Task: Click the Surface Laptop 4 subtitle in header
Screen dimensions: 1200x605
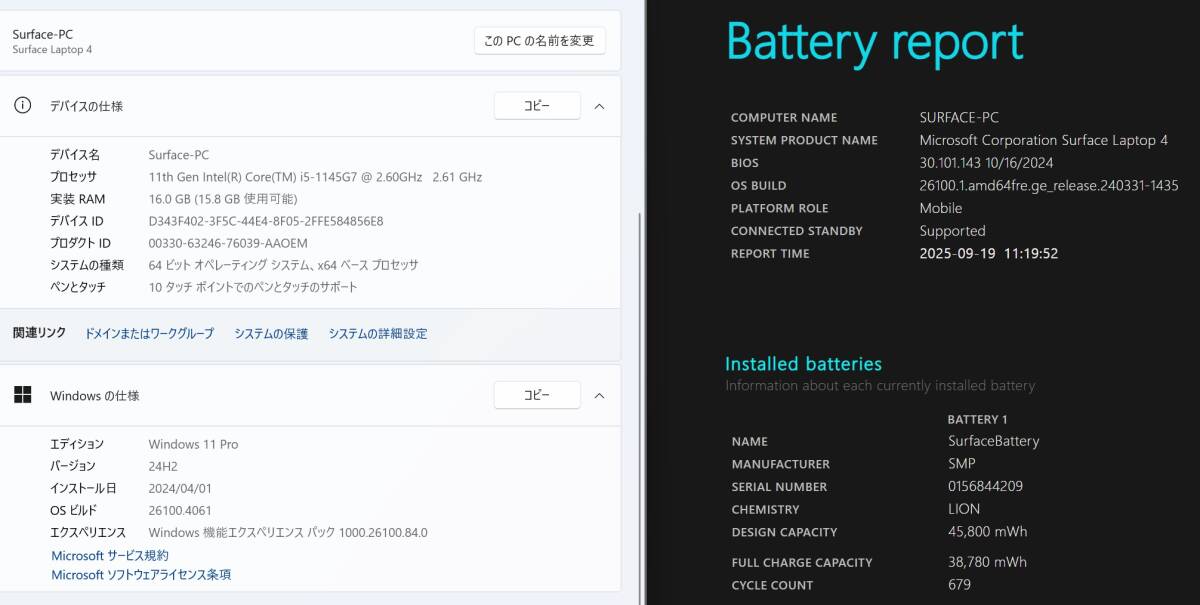Action: [52, 50]
